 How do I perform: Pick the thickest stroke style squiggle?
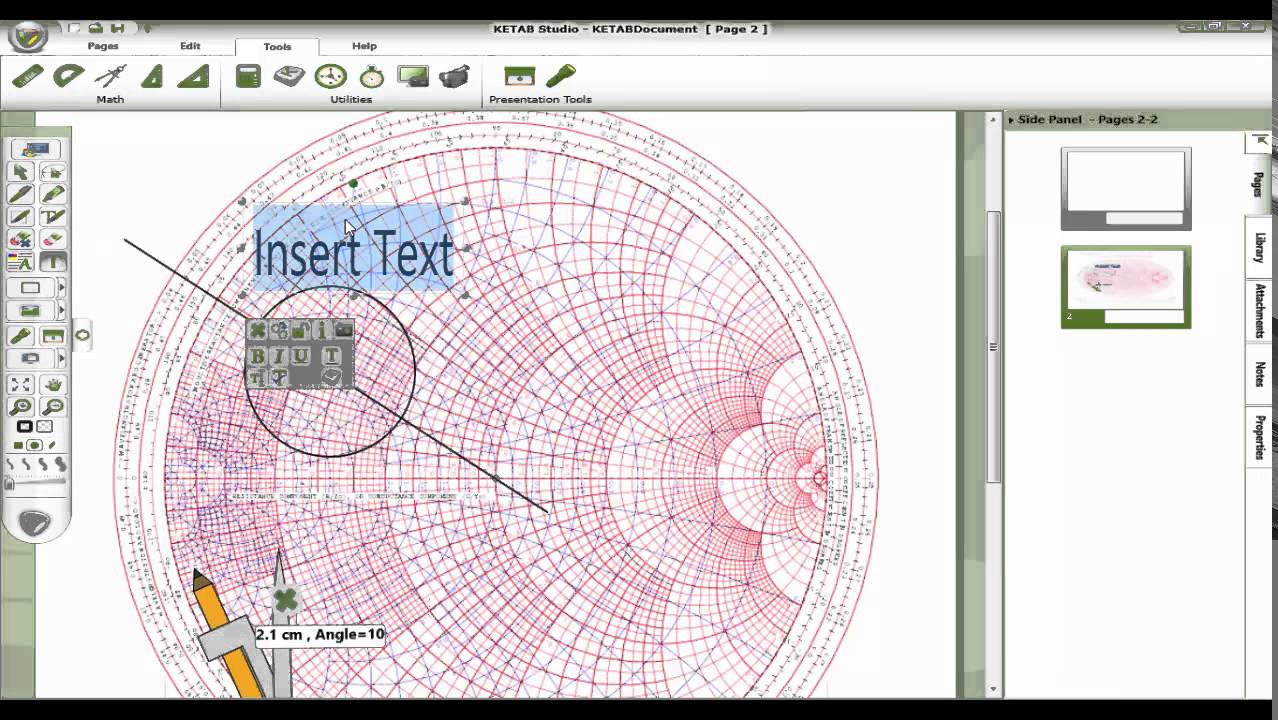(60, 464)
